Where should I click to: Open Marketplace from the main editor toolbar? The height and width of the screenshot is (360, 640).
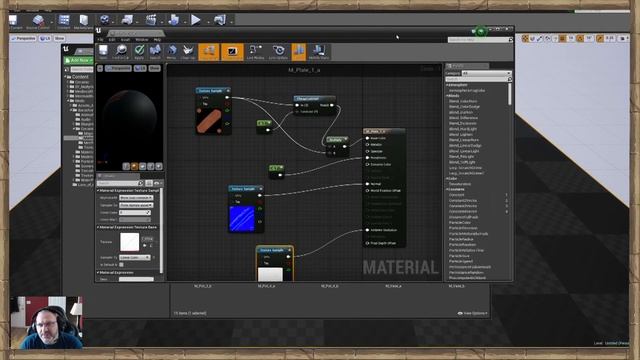pos(84,22)
